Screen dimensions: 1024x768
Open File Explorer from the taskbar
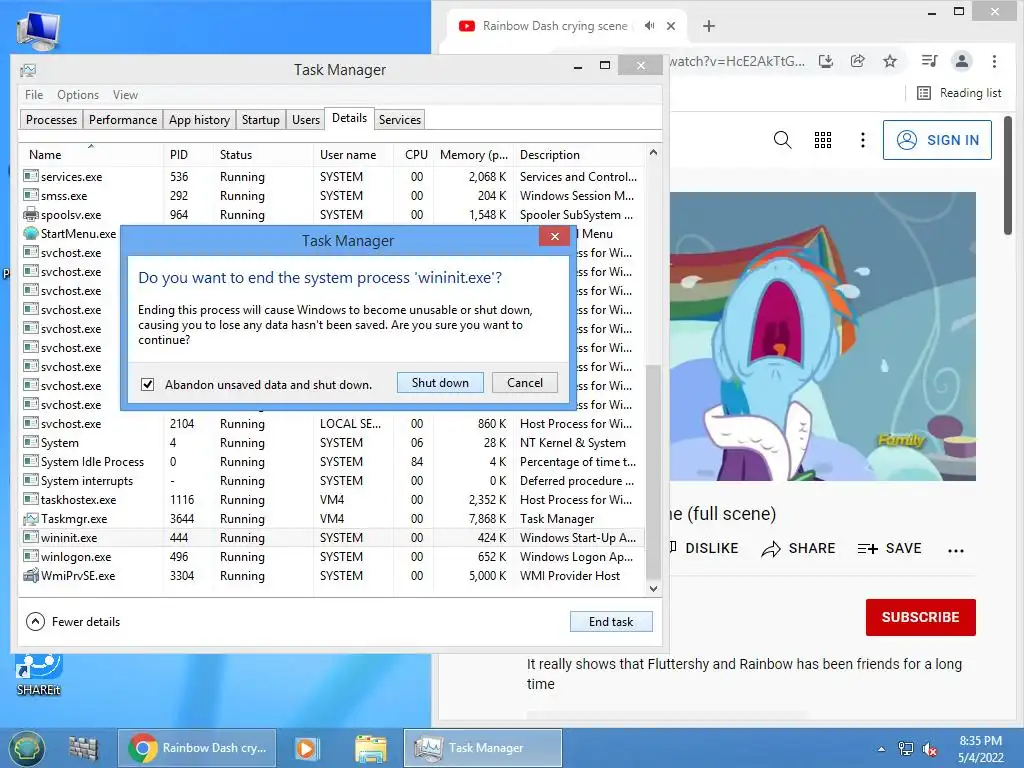point(370,748)
